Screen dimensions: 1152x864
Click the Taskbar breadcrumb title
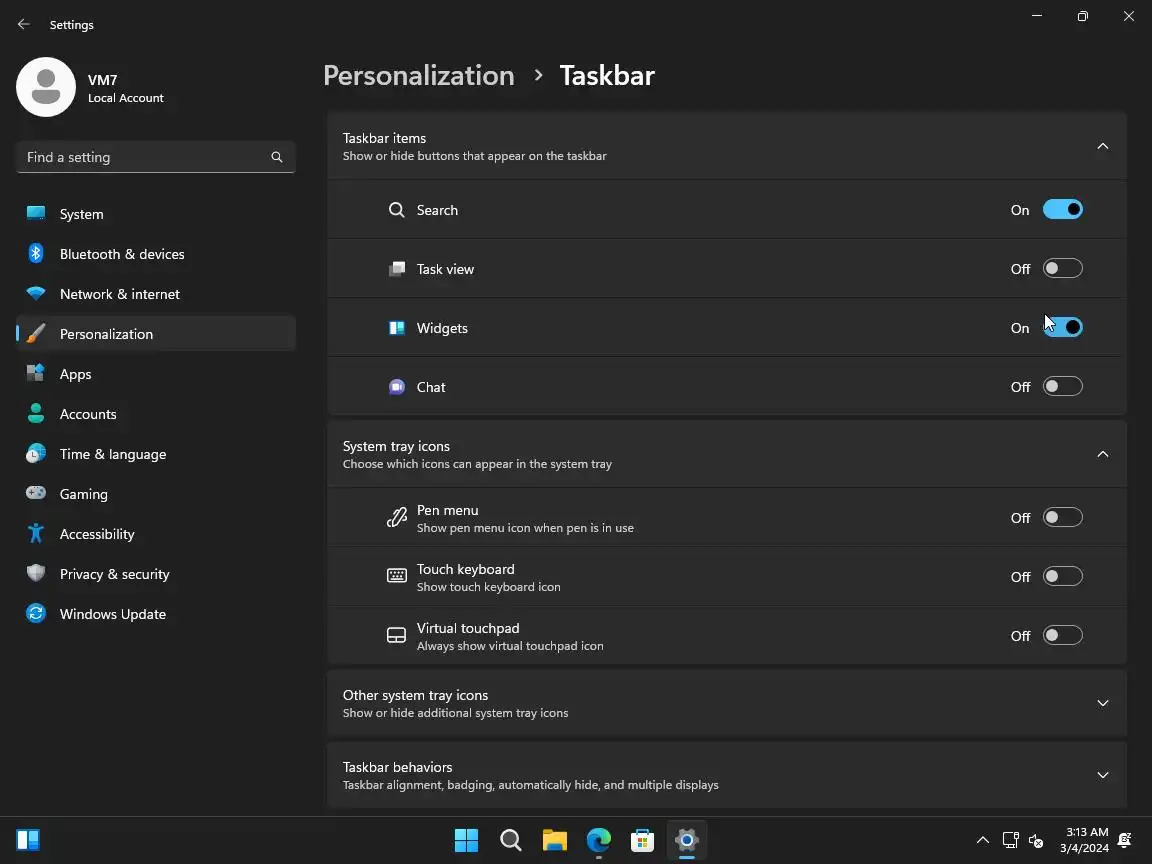(x=607, y=76)
